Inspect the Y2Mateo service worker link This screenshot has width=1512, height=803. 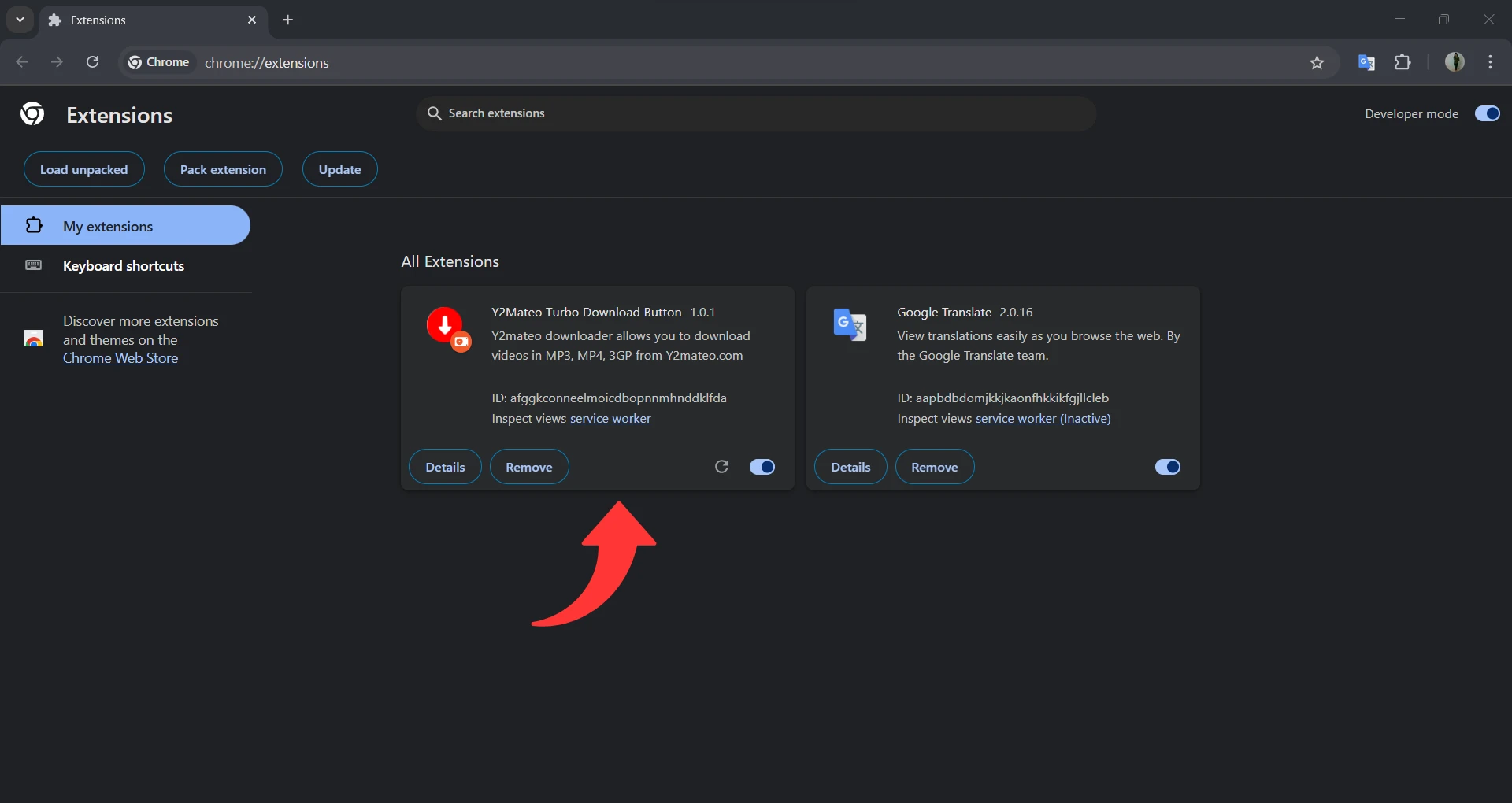(x=610, y=419)
